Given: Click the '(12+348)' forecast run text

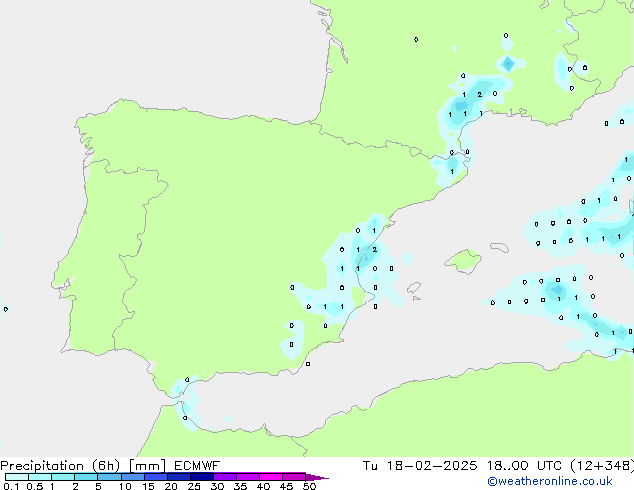Looking at the screenshot, I should point(602,466).
